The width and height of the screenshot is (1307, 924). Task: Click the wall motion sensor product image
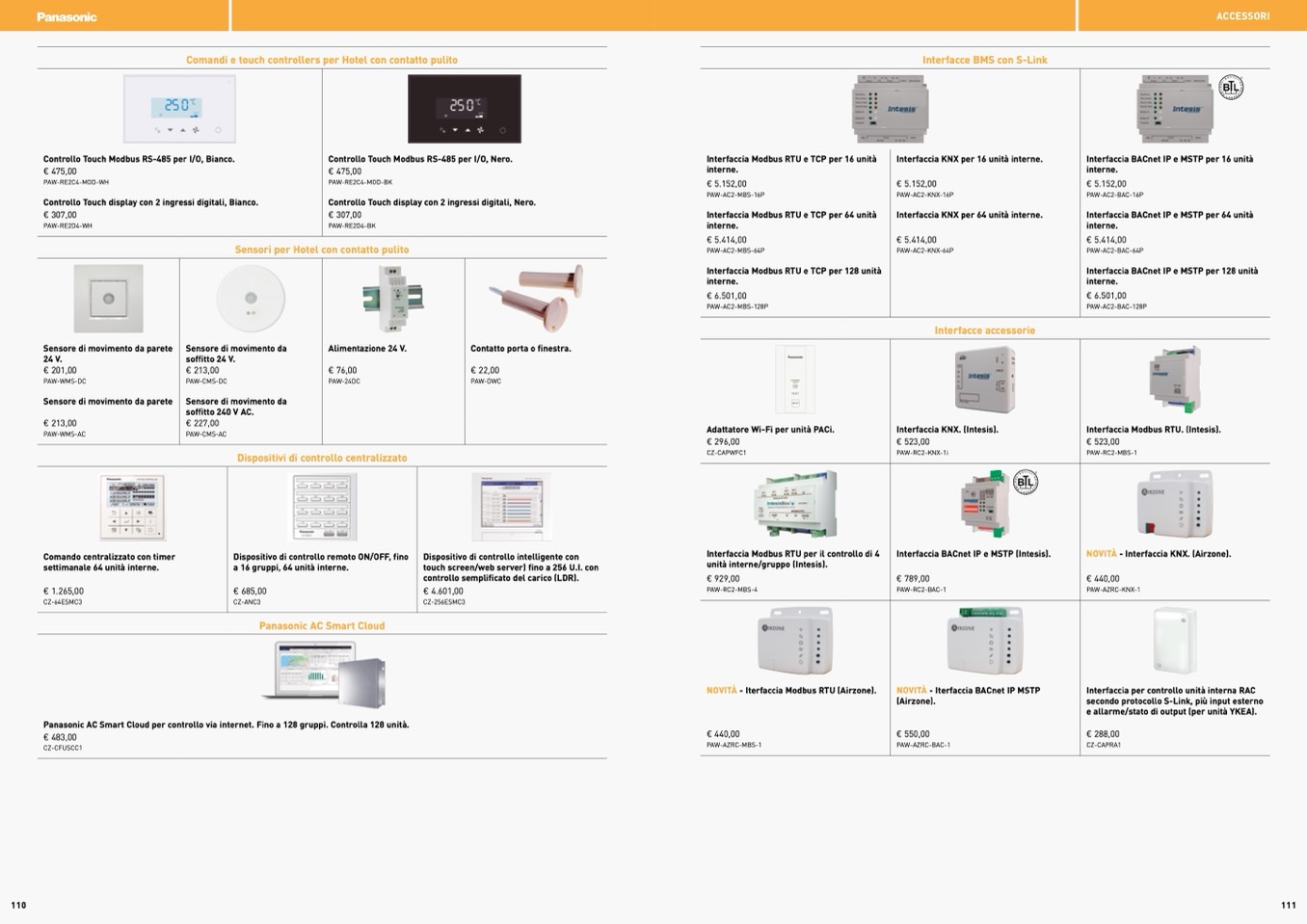[108, 299]
